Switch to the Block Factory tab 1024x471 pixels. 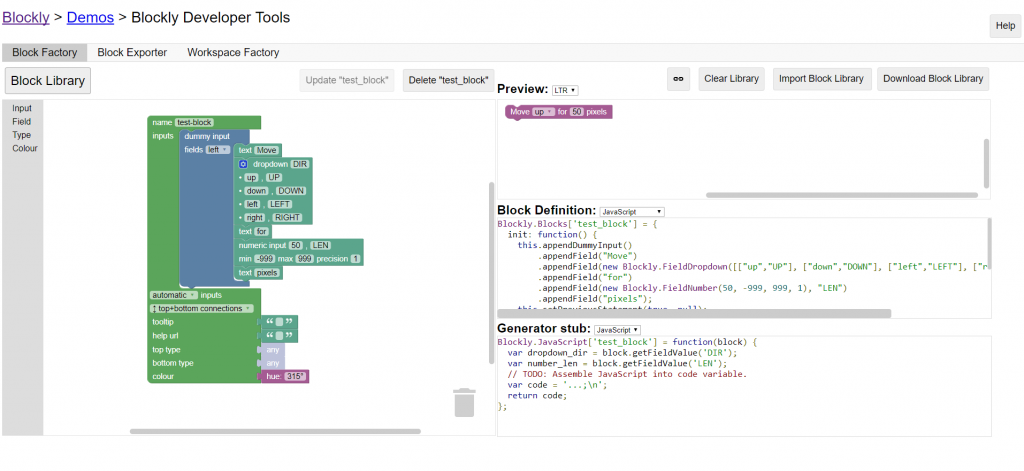(44, 52)
